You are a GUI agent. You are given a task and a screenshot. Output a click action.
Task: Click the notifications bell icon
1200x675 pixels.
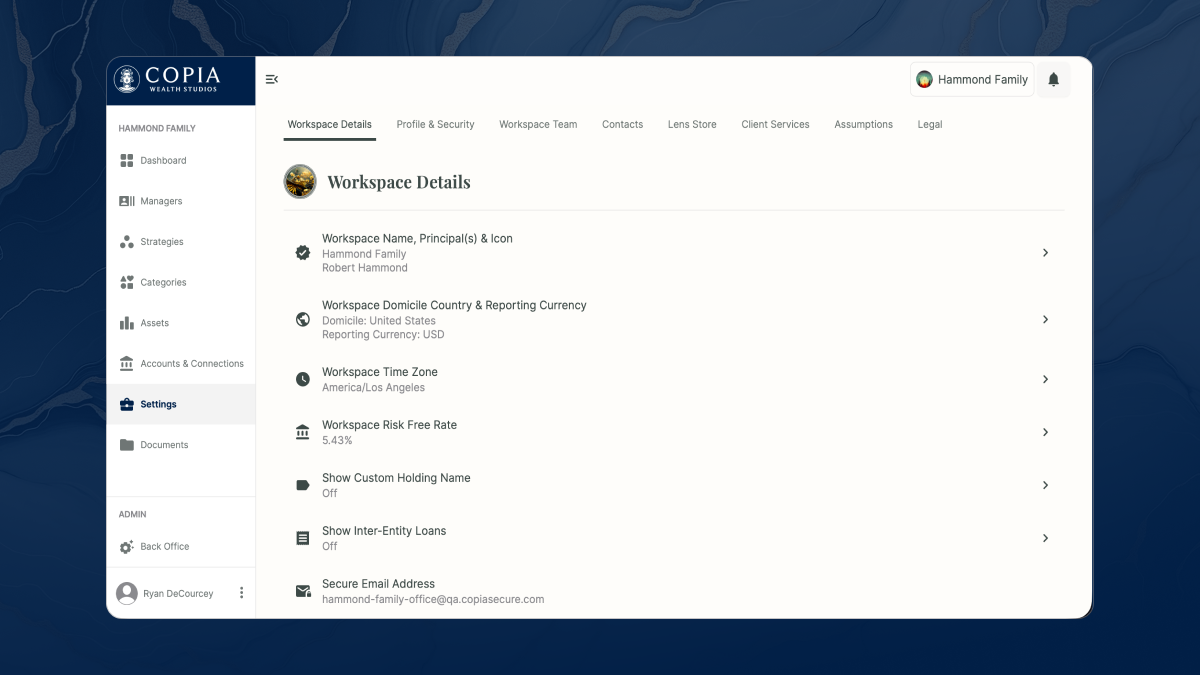pos(1053,80)
